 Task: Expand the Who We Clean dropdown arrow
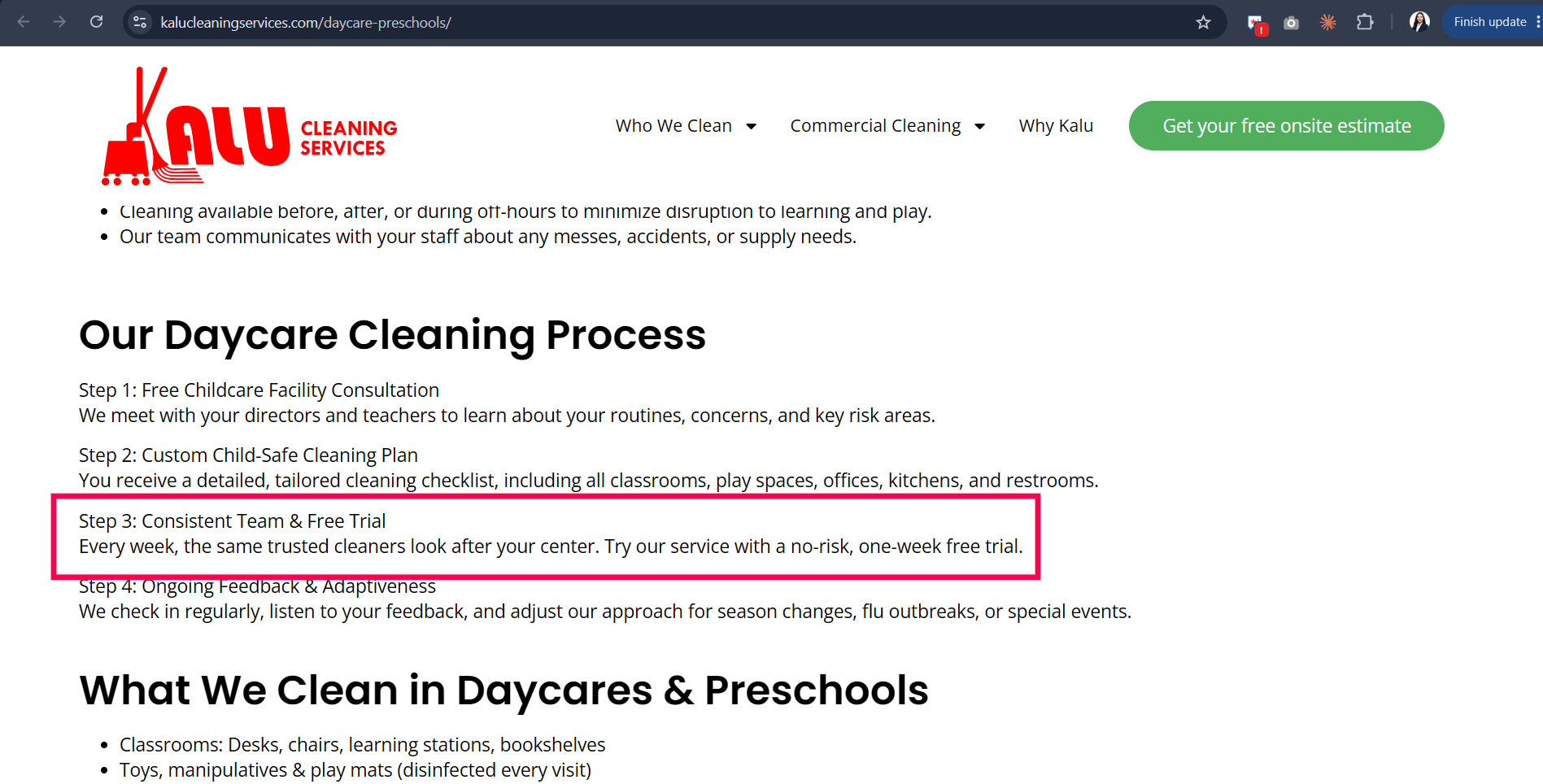751,126
